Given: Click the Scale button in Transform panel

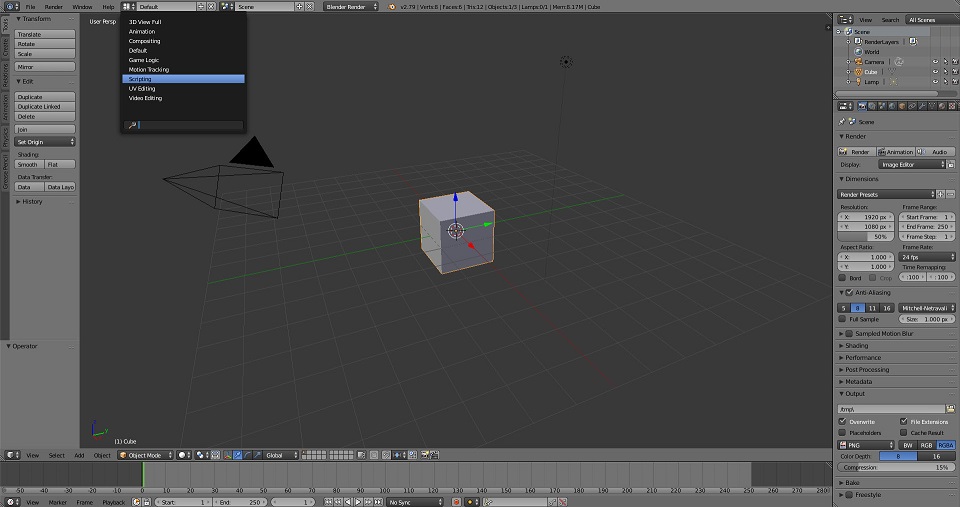Looking at the screenshot, I should [45, 54].
